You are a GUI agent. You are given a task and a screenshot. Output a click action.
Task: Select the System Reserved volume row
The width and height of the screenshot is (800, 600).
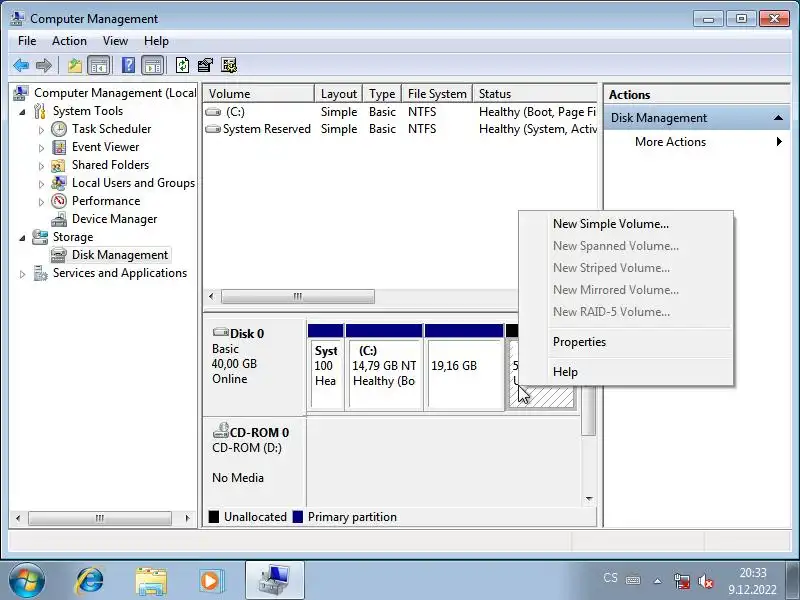click(400, 129)
